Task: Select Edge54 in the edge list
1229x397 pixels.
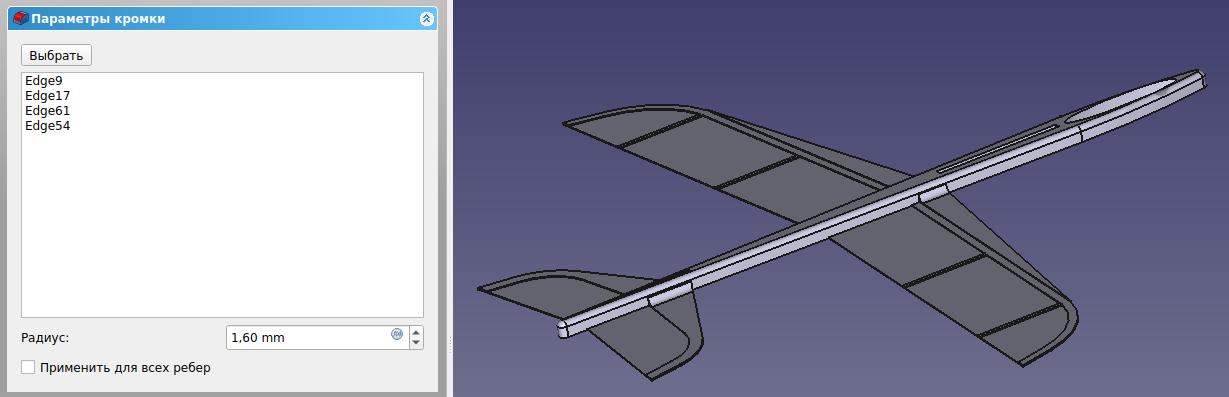Action: (47, 126)
